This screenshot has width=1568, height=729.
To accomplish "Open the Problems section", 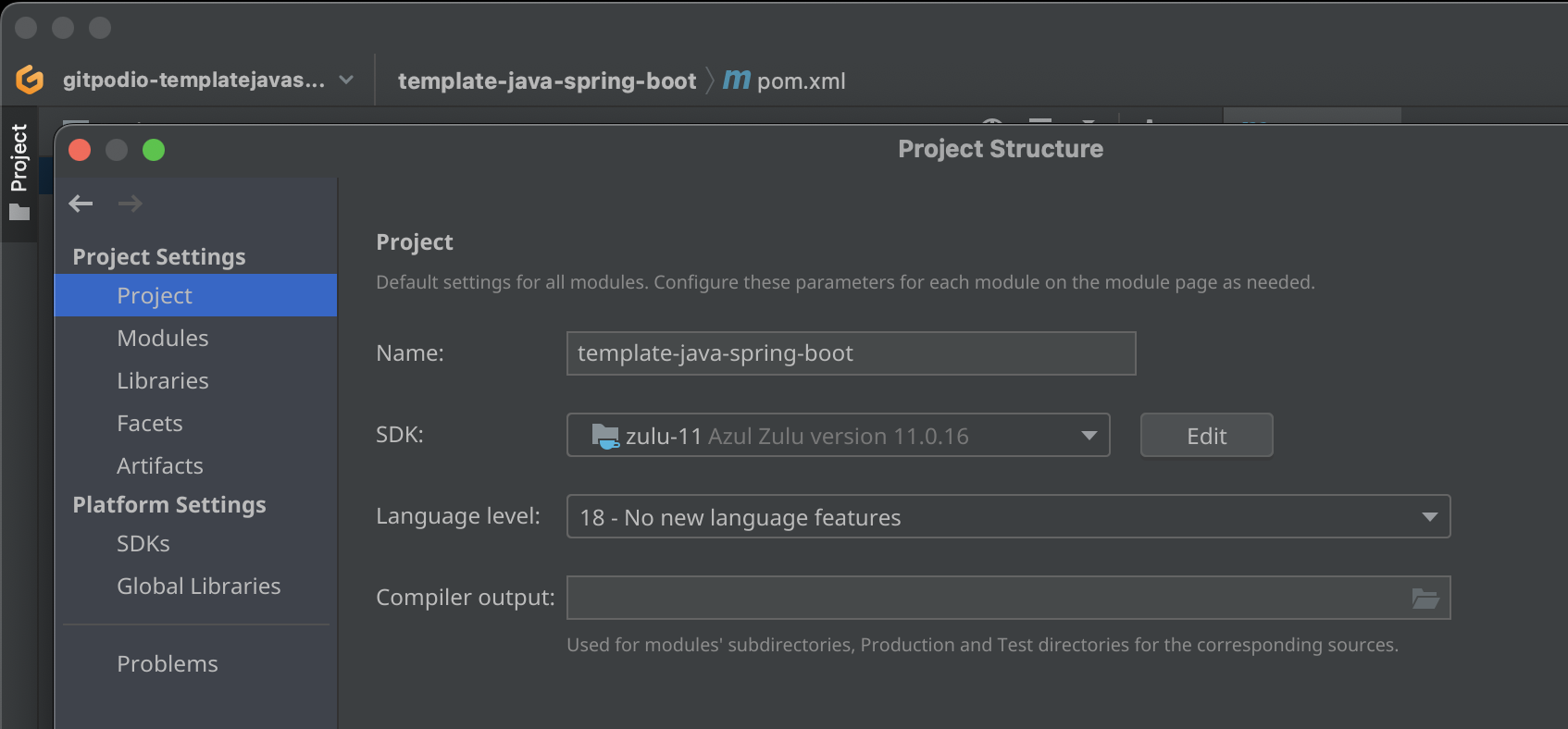I will pos(167,663).
